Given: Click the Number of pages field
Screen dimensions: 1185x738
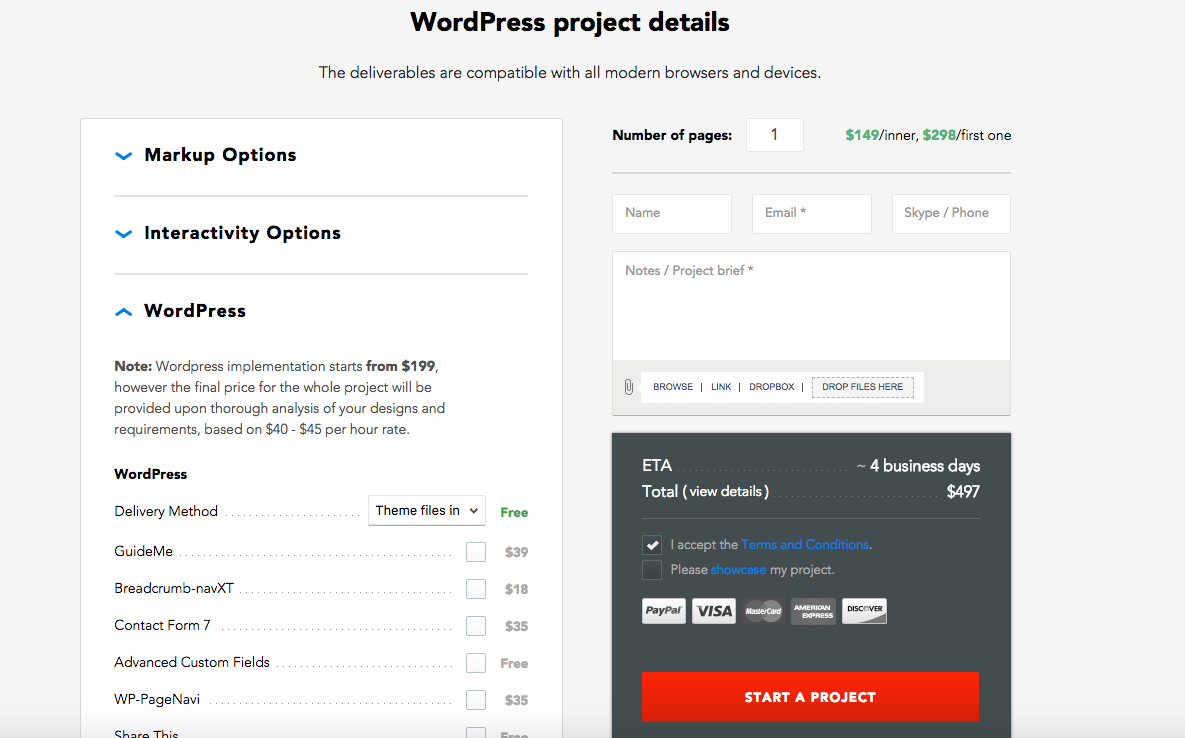Looking at the screenshot, I should coord(775,135).
